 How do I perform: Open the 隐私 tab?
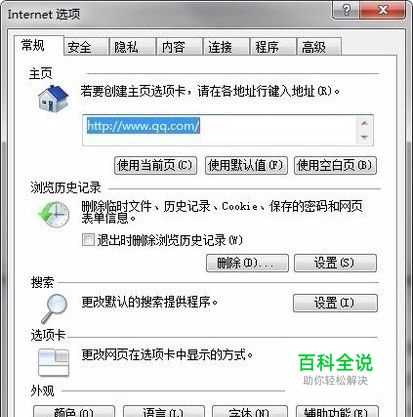click(133, 47)
